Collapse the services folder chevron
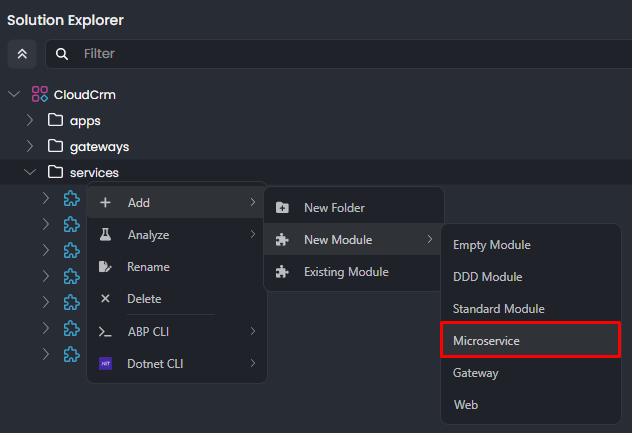Screen dimensions: 632x433 tap(30, 172)
